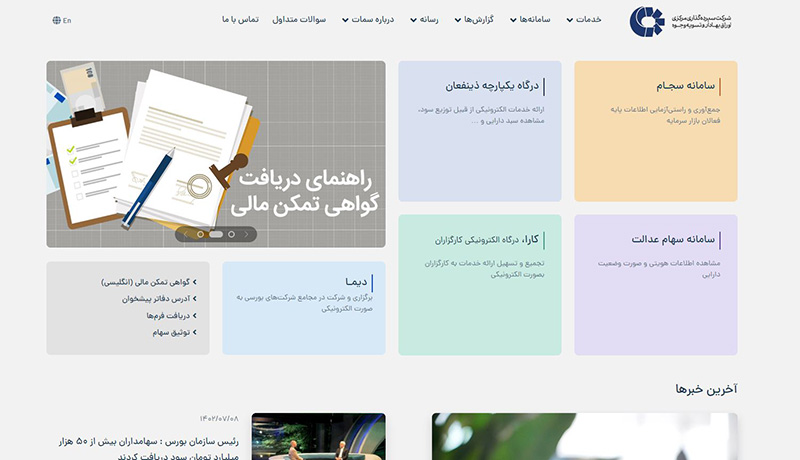Open the گزارش‌ها menu
Viewport: 800px width, 460px height.
click(x=479, y=19)
